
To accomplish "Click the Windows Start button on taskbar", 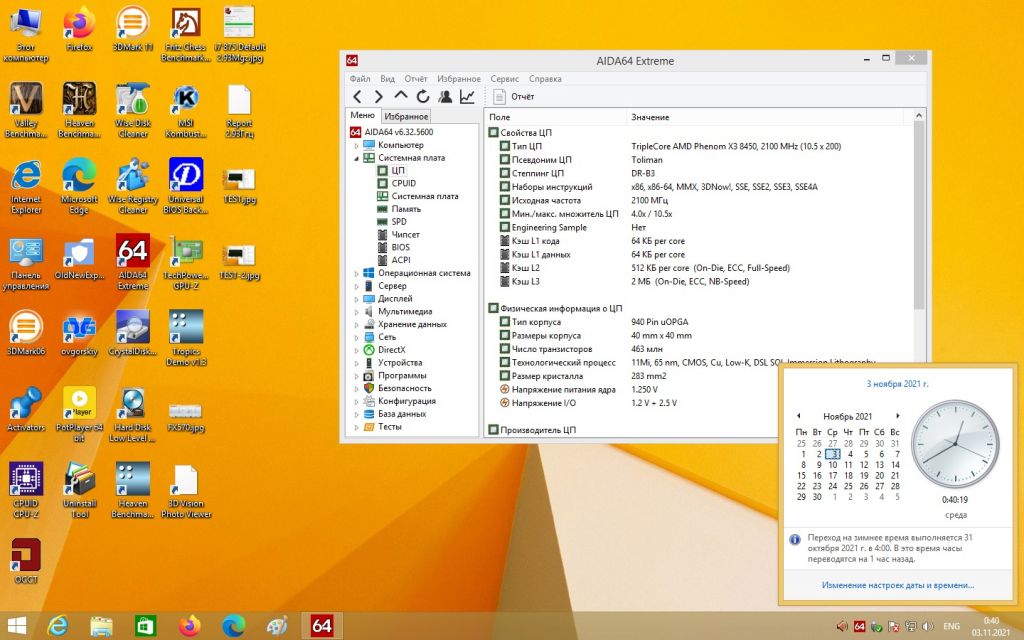I will (x=16, y=626).
